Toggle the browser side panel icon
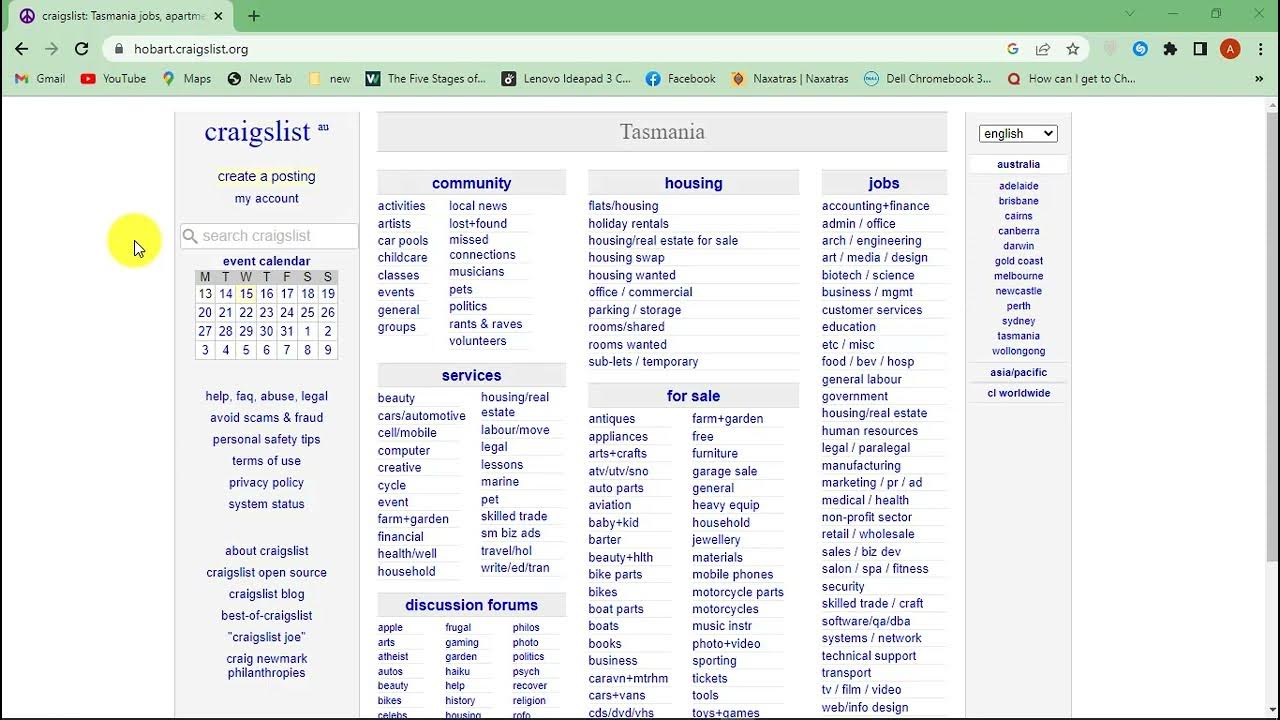Screen dimensions: 1280x720 [x=1200, y=49]
